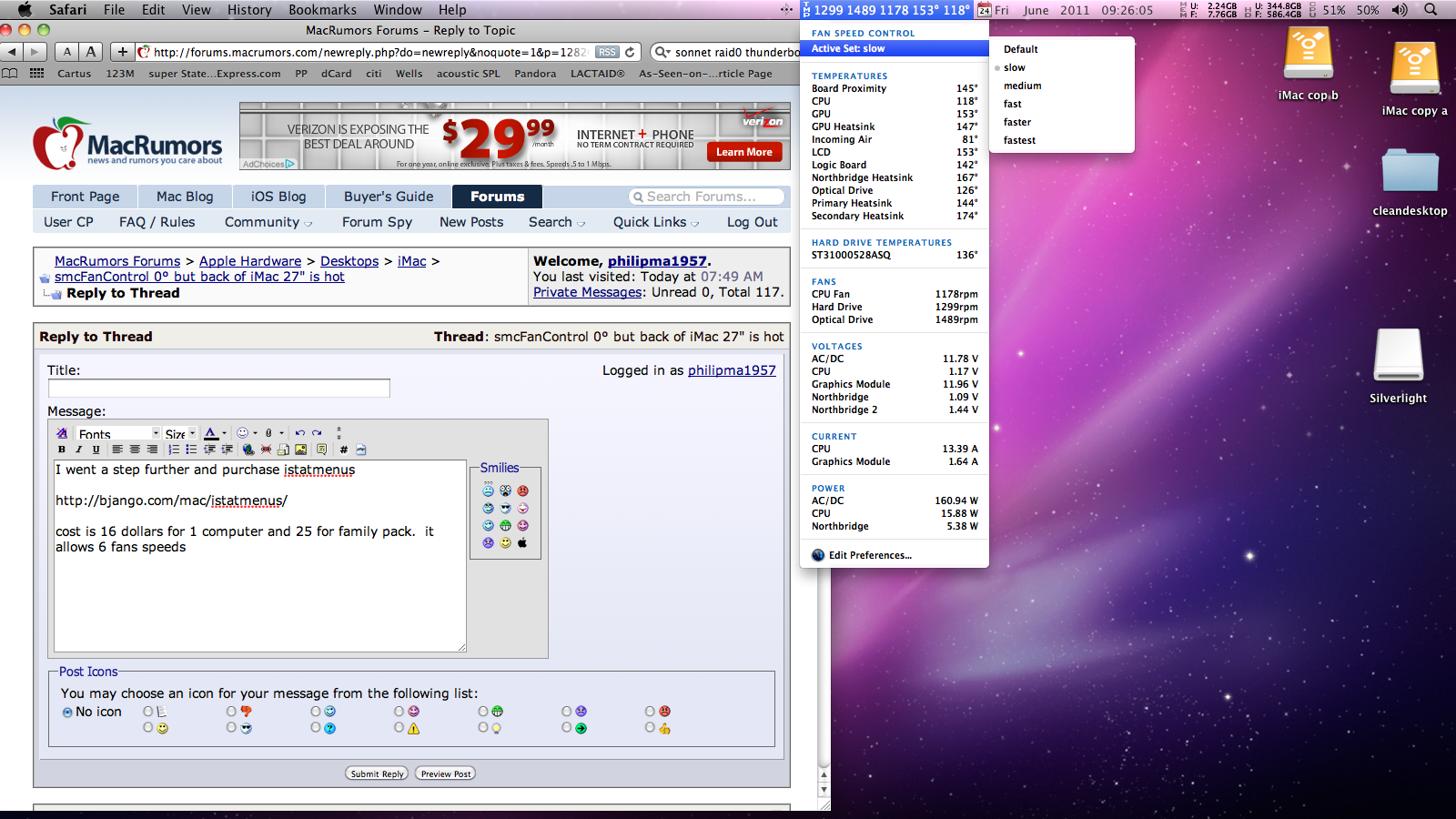
Task: Select medium fan speed set
Action: tap(1022, 86)
